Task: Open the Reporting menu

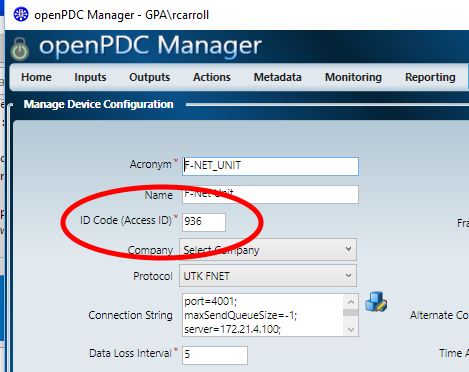Action: tap(430, 77)
